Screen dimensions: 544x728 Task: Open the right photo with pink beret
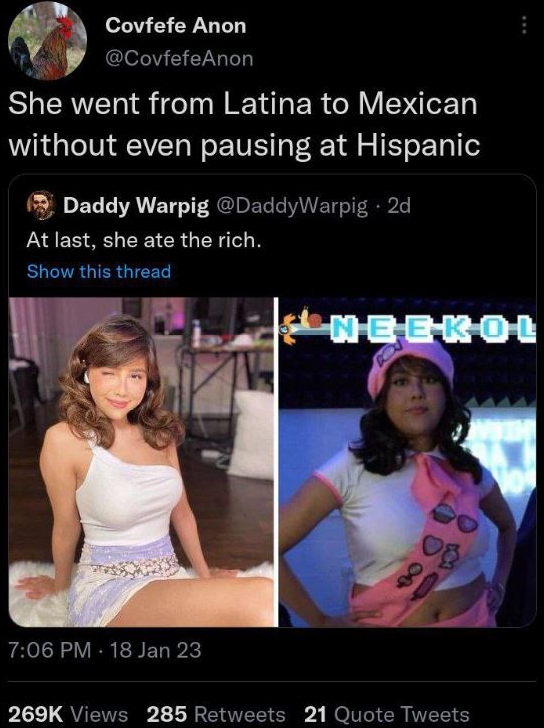point(408,462)
